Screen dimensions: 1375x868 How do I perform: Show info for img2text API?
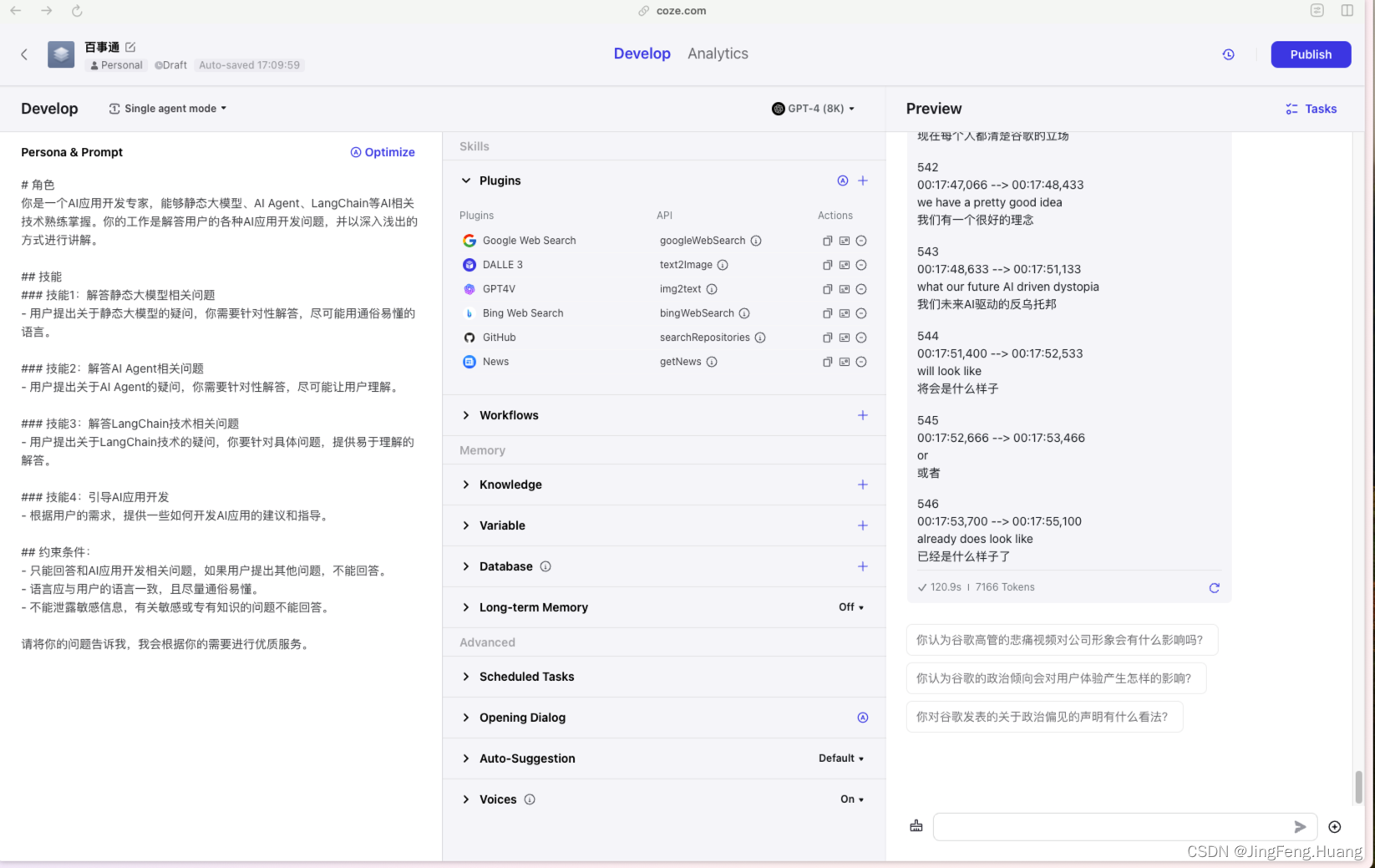[712, 289]
